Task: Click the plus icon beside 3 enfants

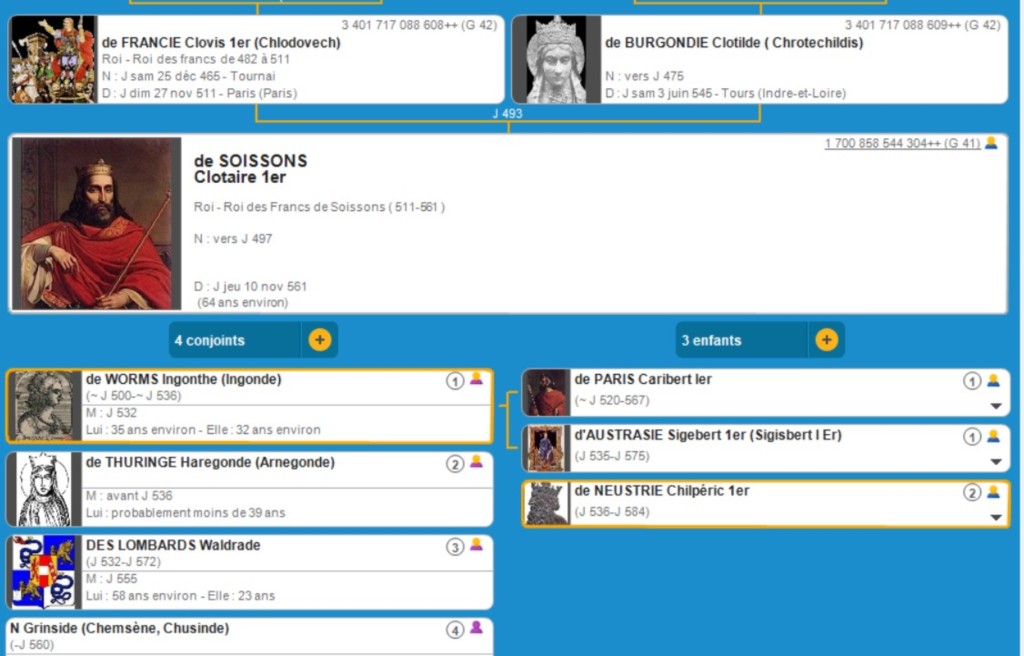Action: coord(826,340)
